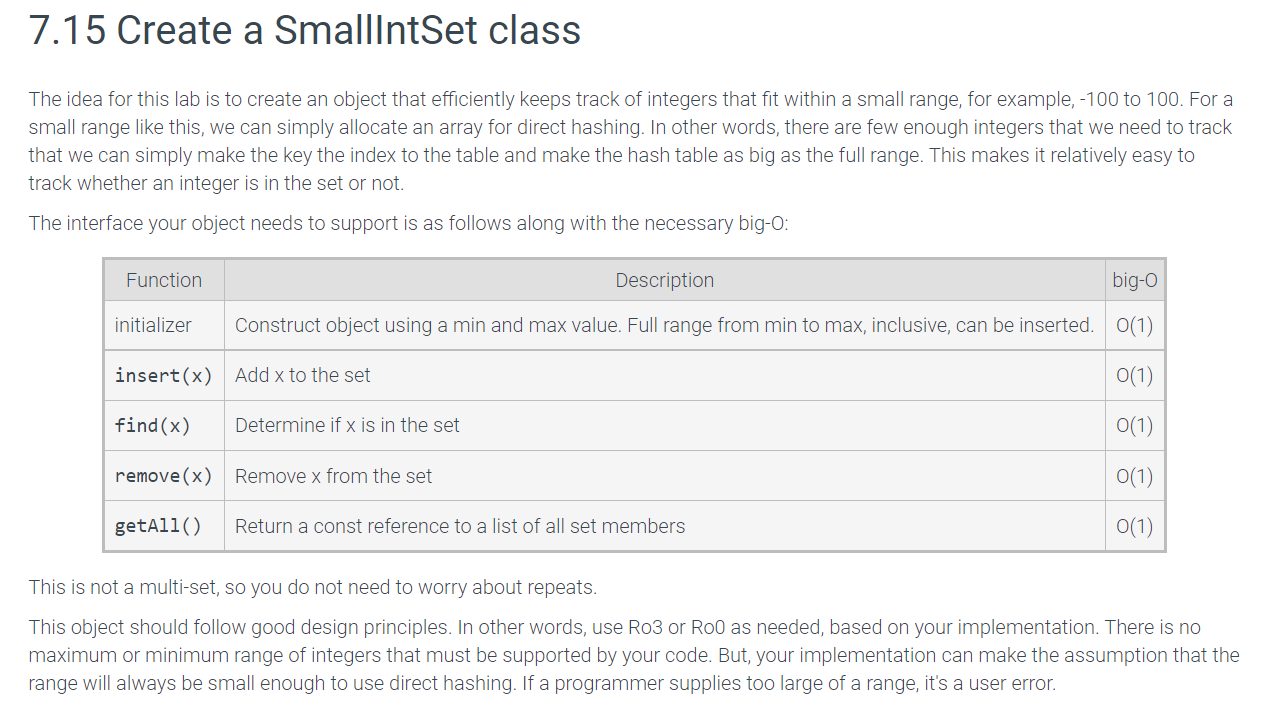Click the 'Construct object using a min and max' text
This screenshot has height=708, width=1276.
click(664, 325)
